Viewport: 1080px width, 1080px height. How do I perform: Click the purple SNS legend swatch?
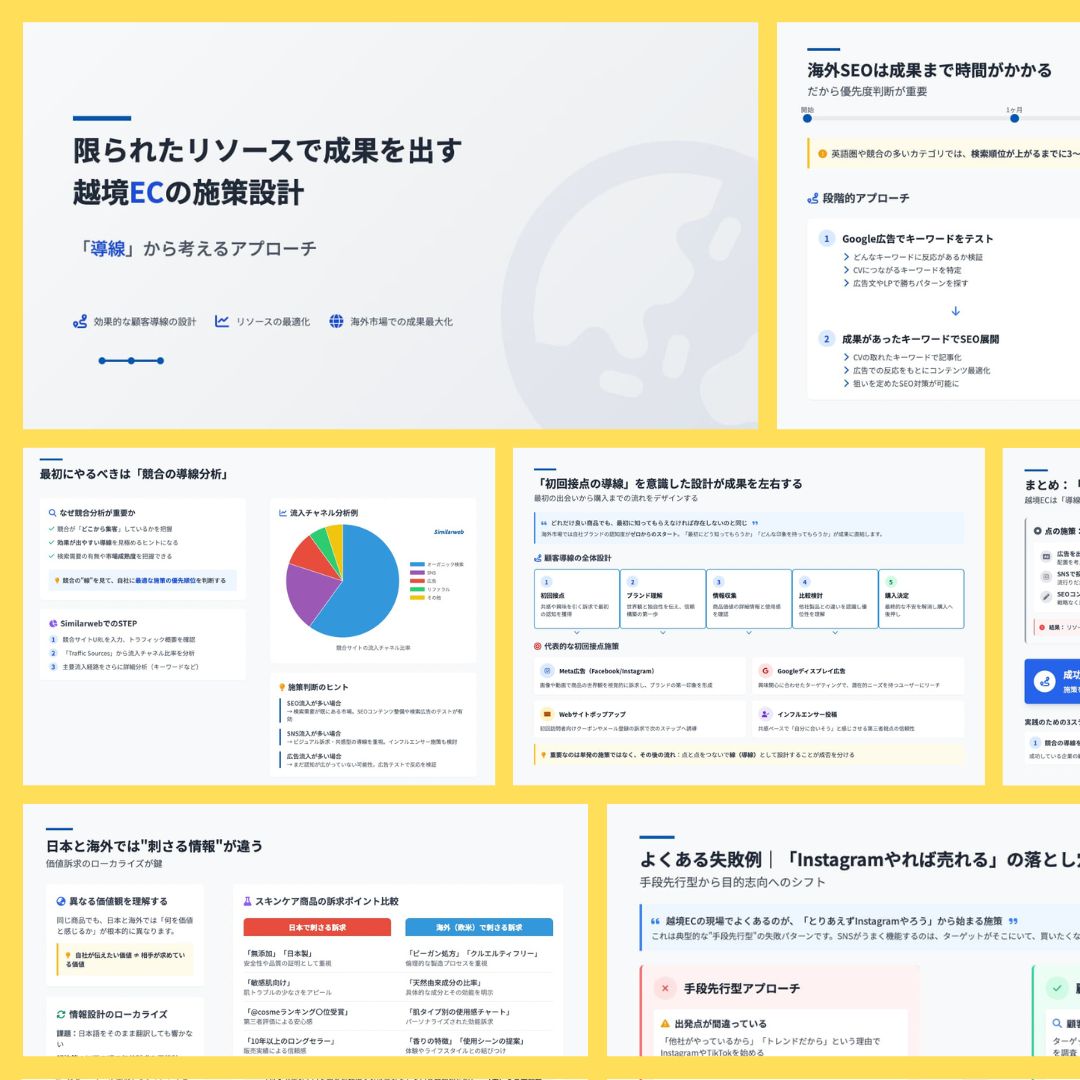(417, 572)
